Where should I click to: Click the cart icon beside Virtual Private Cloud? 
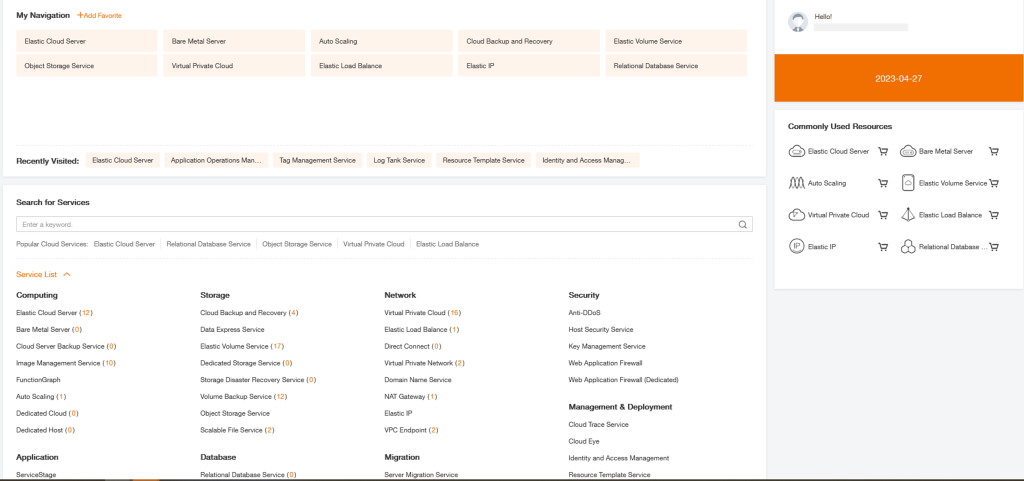coord(883,215)
